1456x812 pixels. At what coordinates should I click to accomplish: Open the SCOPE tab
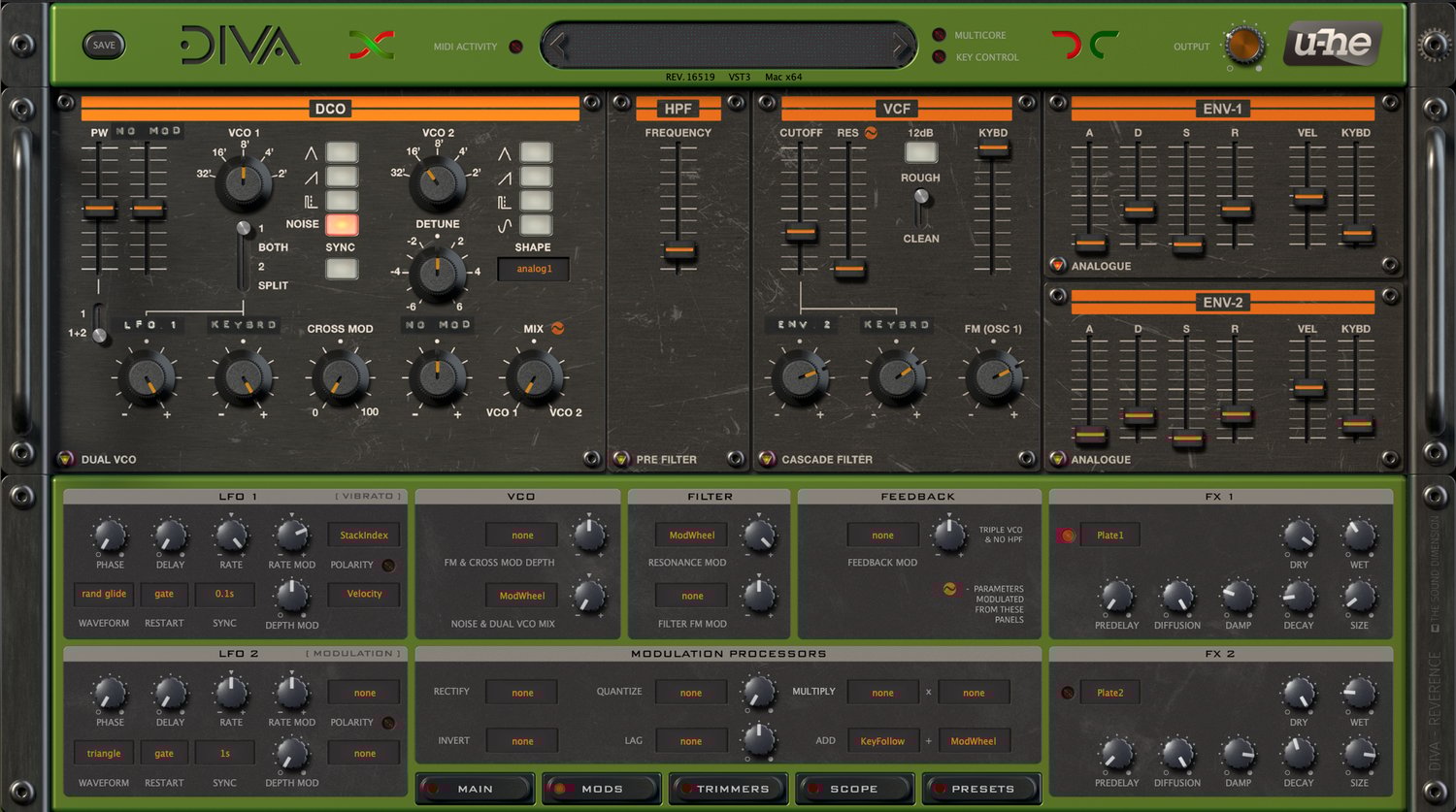[854, 789]
